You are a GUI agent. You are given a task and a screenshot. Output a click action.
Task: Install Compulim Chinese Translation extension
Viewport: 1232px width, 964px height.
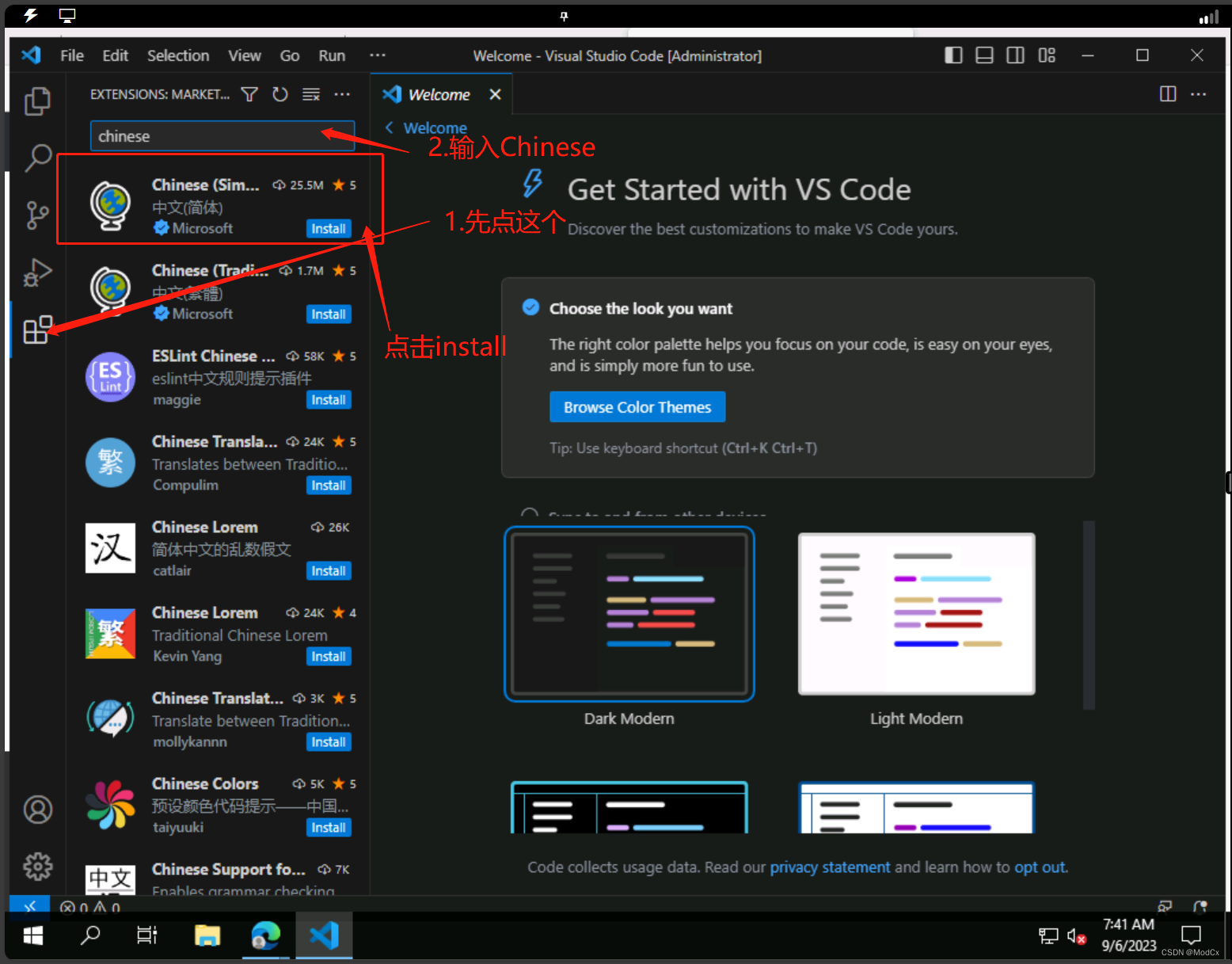point(329,486)
